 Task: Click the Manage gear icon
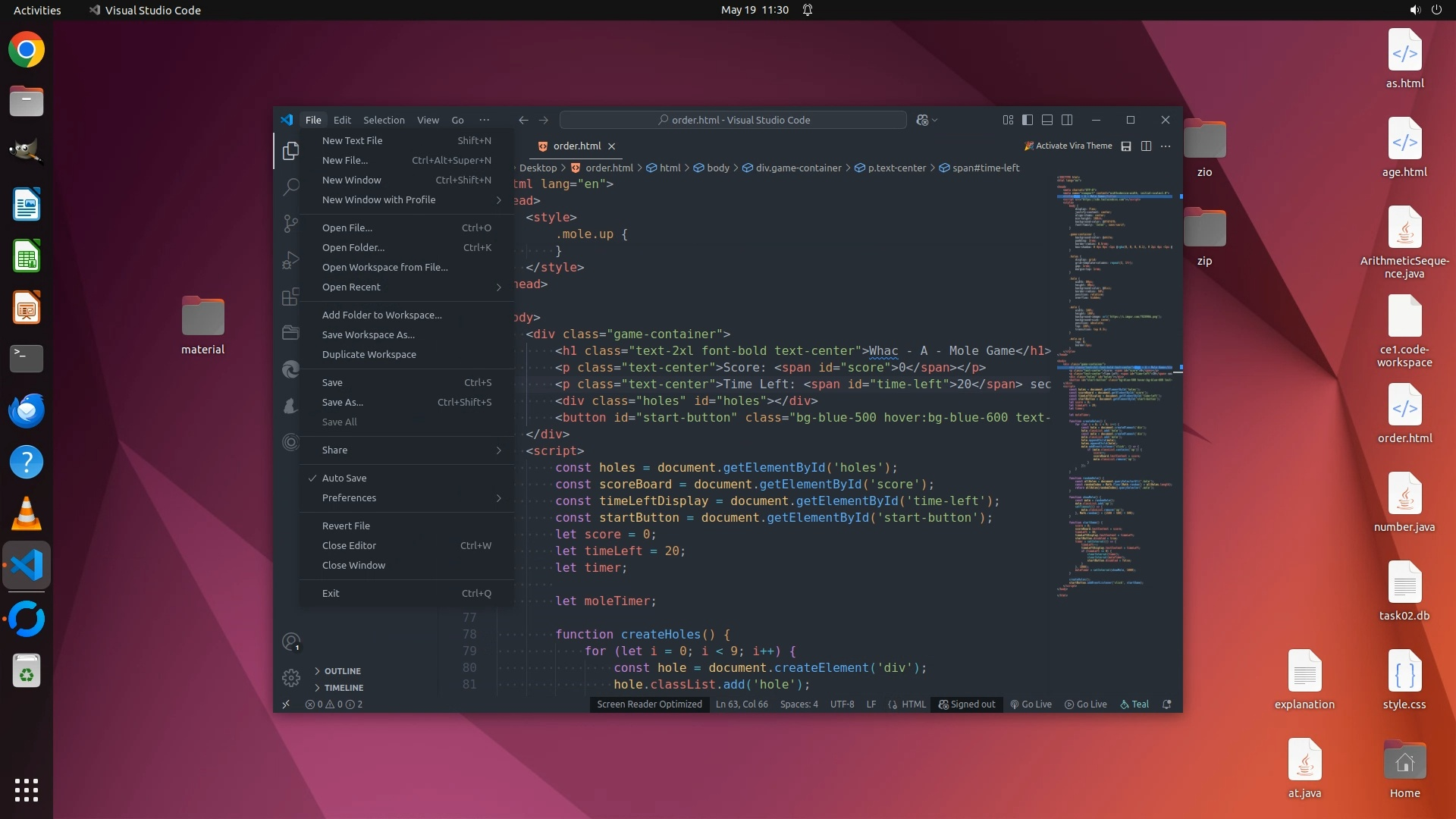point(291,677)
